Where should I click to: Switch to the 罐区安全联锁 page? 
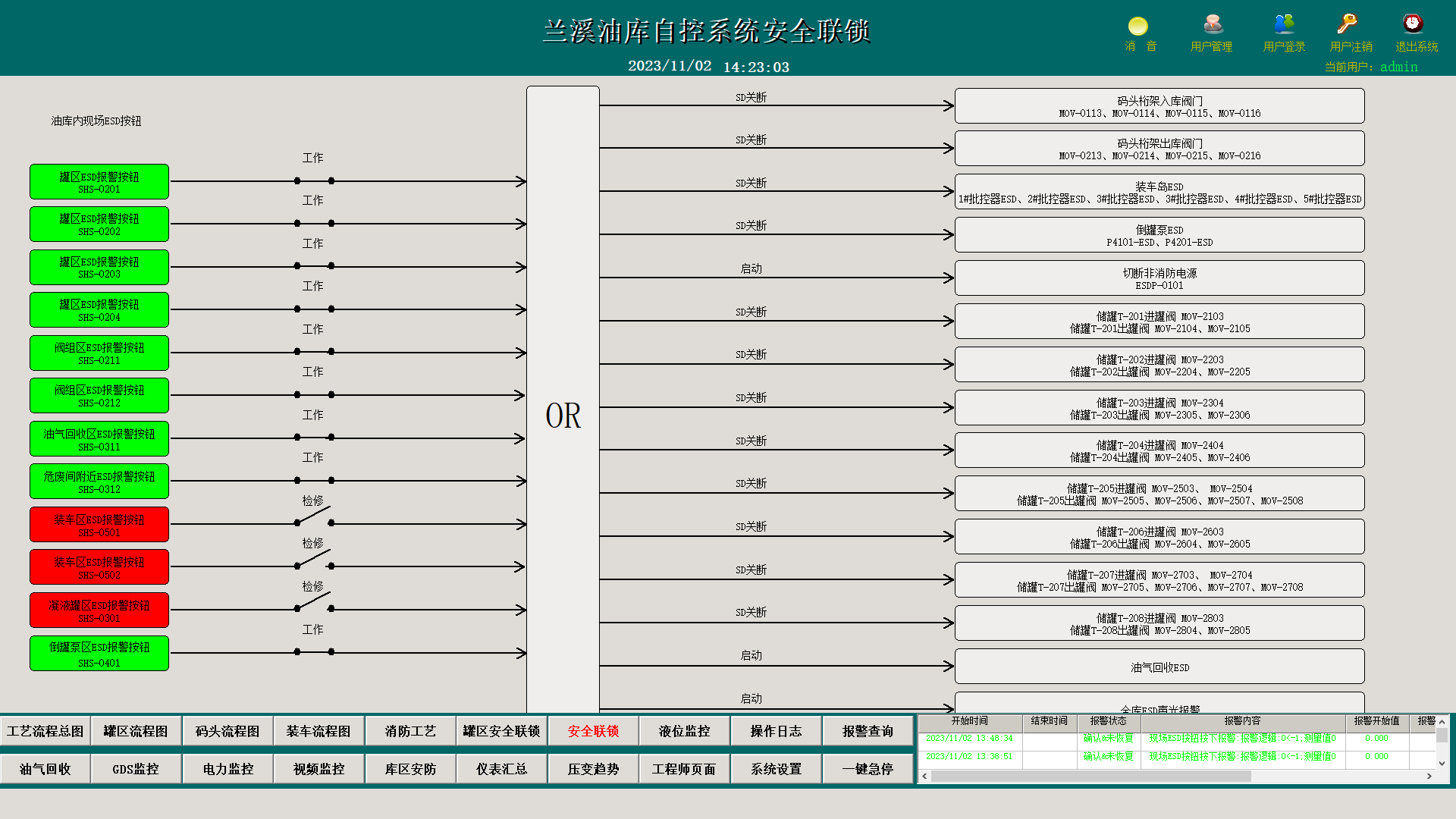pos(501,731)
